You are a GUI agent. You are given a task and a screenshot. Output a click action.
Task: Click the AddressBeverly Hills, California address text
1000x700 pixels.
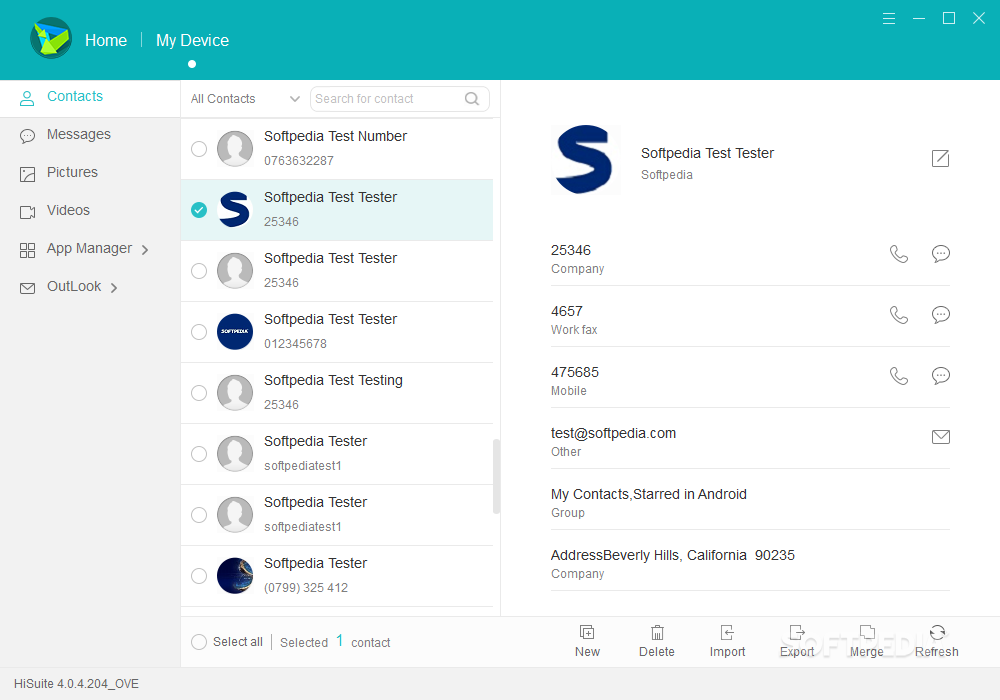tap(673, 555)
